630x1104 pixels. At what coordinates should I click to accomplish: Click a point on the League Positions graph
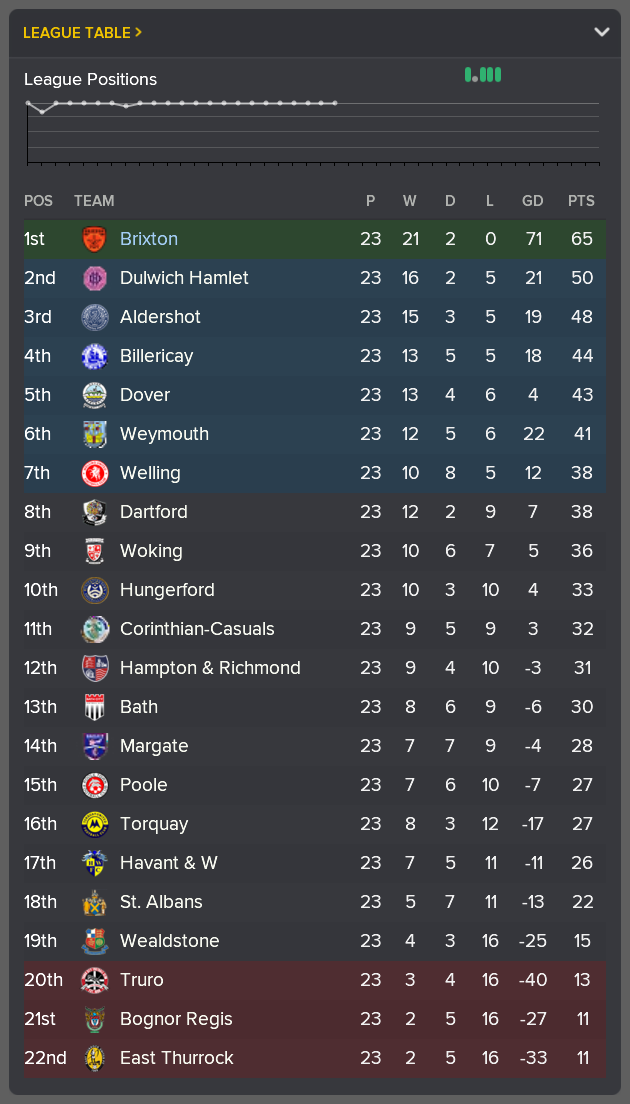200,102
